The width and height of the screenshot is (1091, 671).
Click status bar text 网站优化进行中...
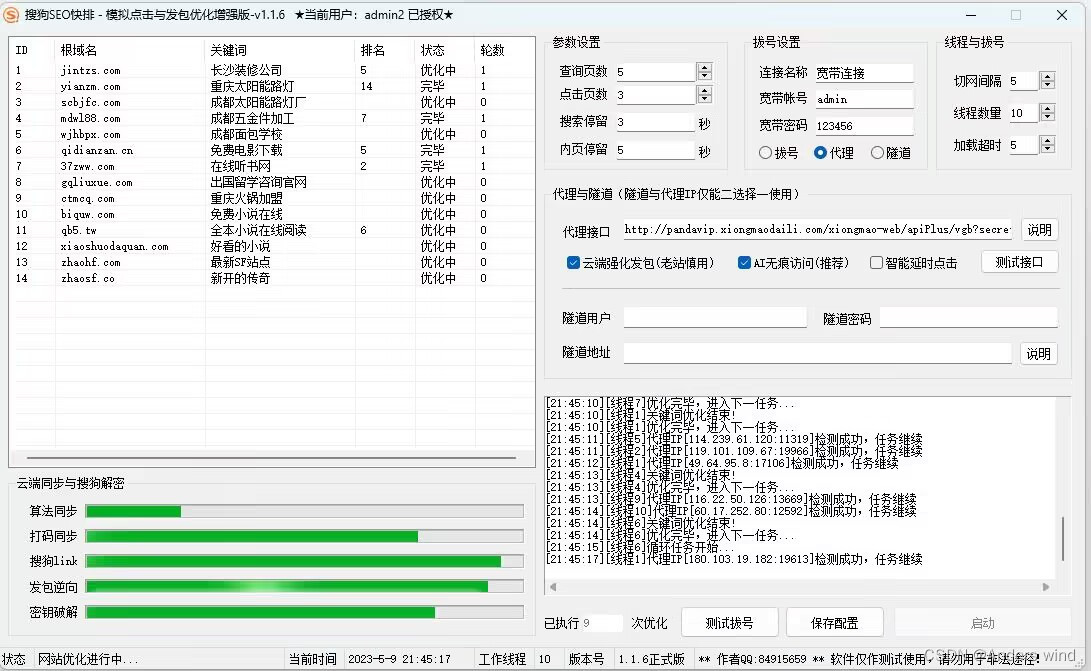(x=88, y=659)
